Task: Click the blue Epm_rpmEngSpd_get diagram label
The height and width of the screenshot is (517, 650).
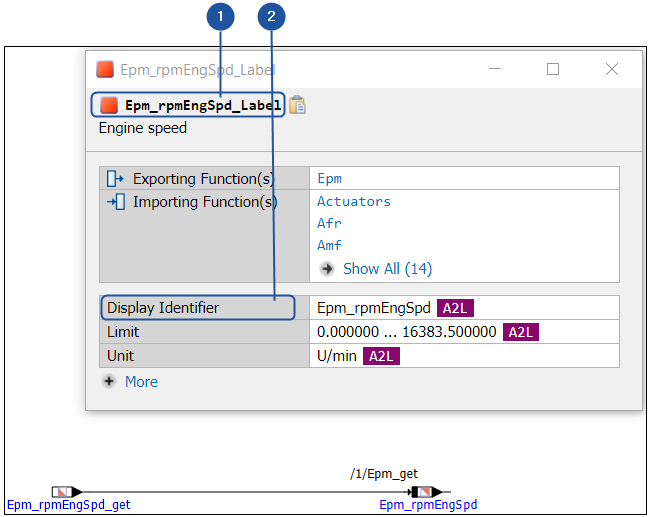Action: pos(68,505)
